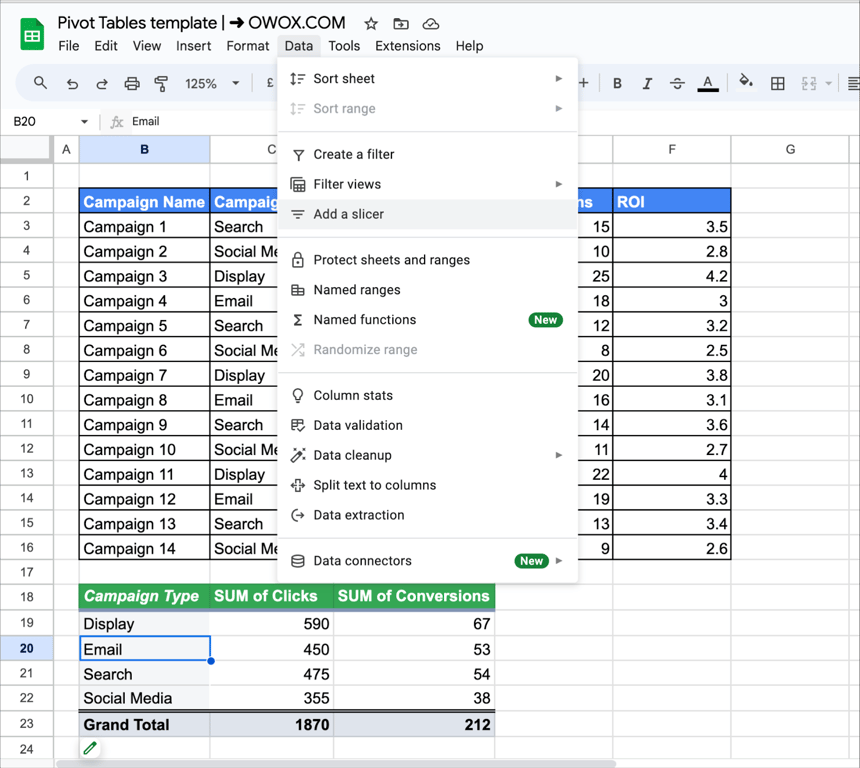Toggle strikethrough formatting
The image size is (860, 768).
[x=677, y=83]
